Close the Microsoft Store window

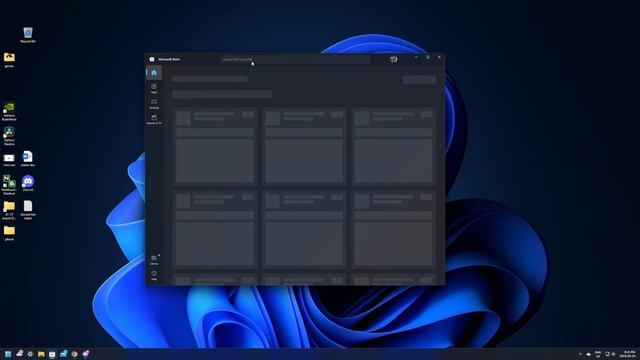(439, 57)
